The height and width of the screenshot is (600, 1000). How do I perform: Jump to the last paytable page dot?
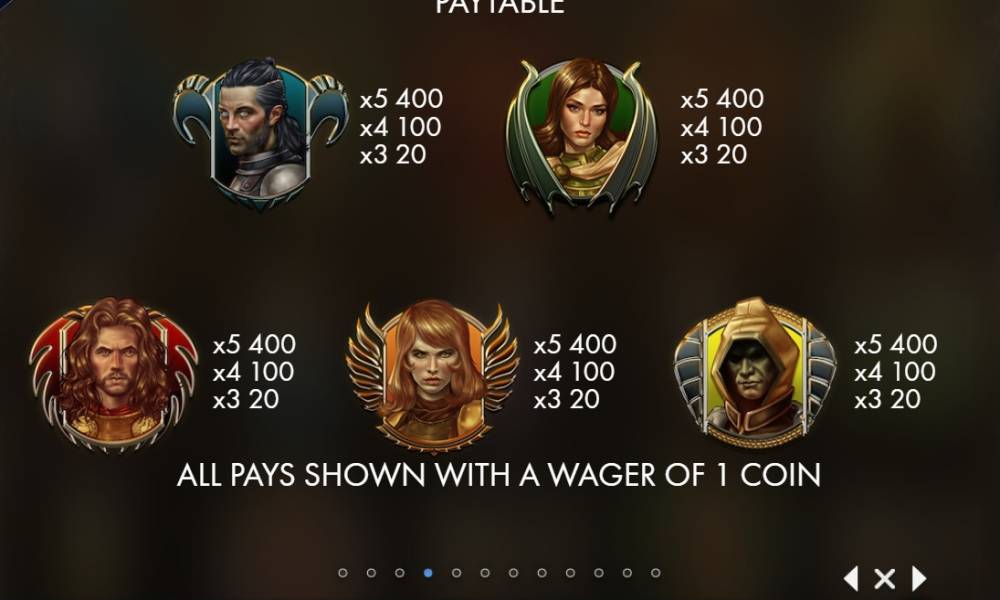(x=656, y=573)
